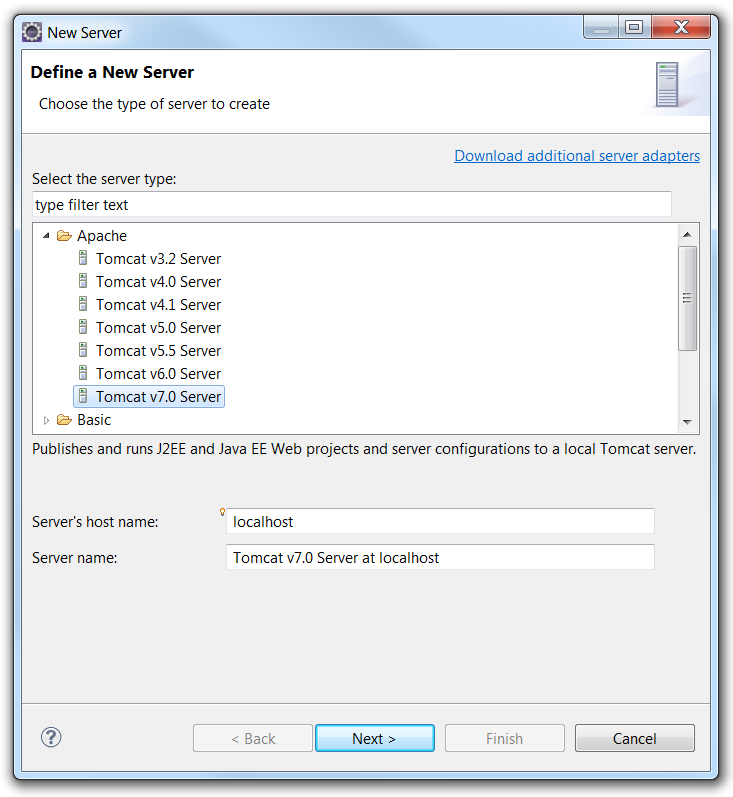Click the server list scroll down arrow

[x=687, y=422]
